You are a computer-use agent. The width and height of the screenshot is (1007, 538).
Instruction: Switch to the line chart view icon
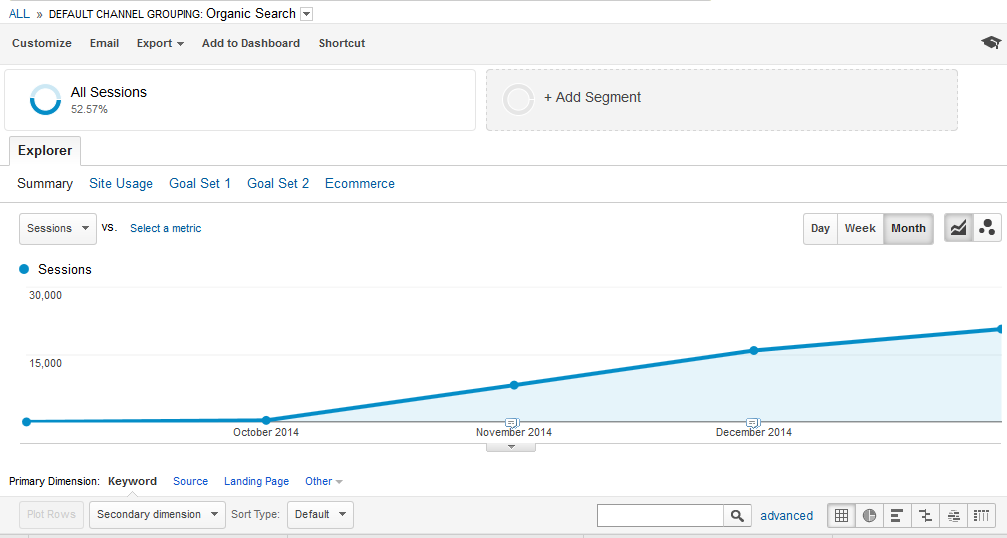tap(958, 228)
